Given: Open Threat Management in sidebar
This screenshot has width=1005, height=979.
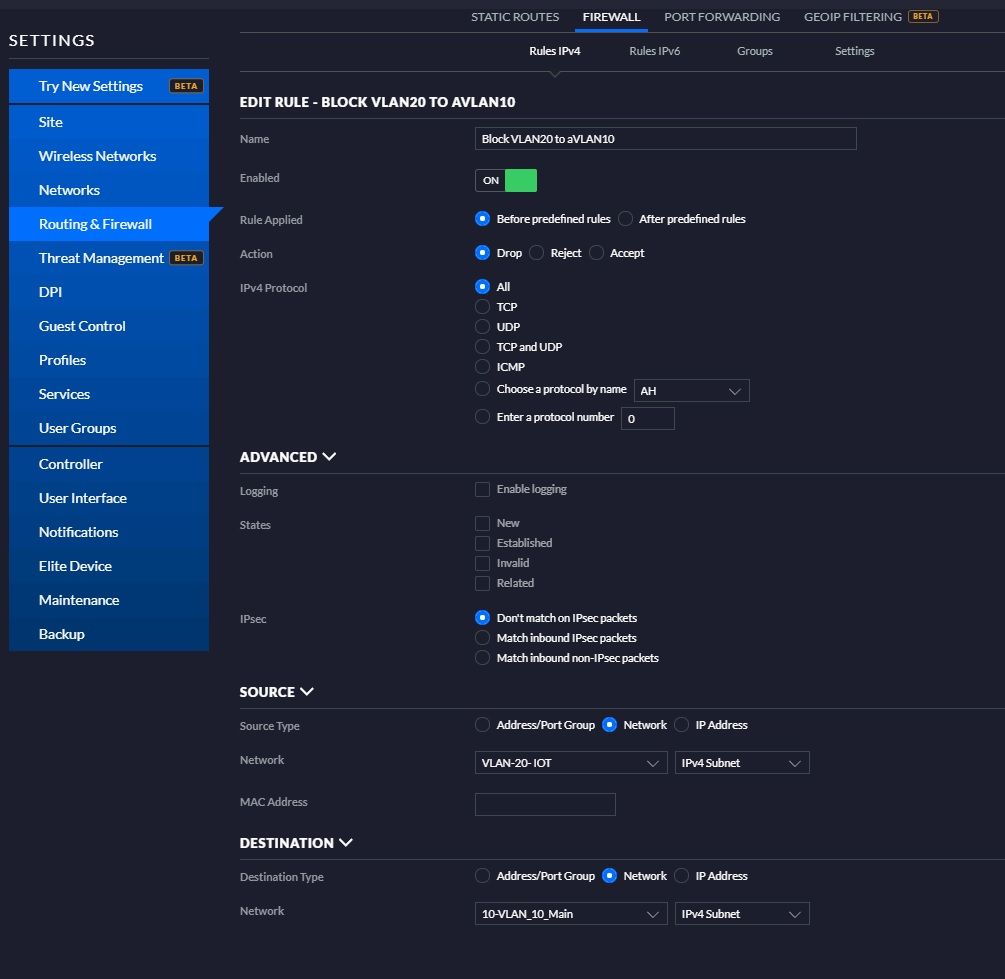Looking at the screenshot, I should pyautogui.click(x=101, y=258).
